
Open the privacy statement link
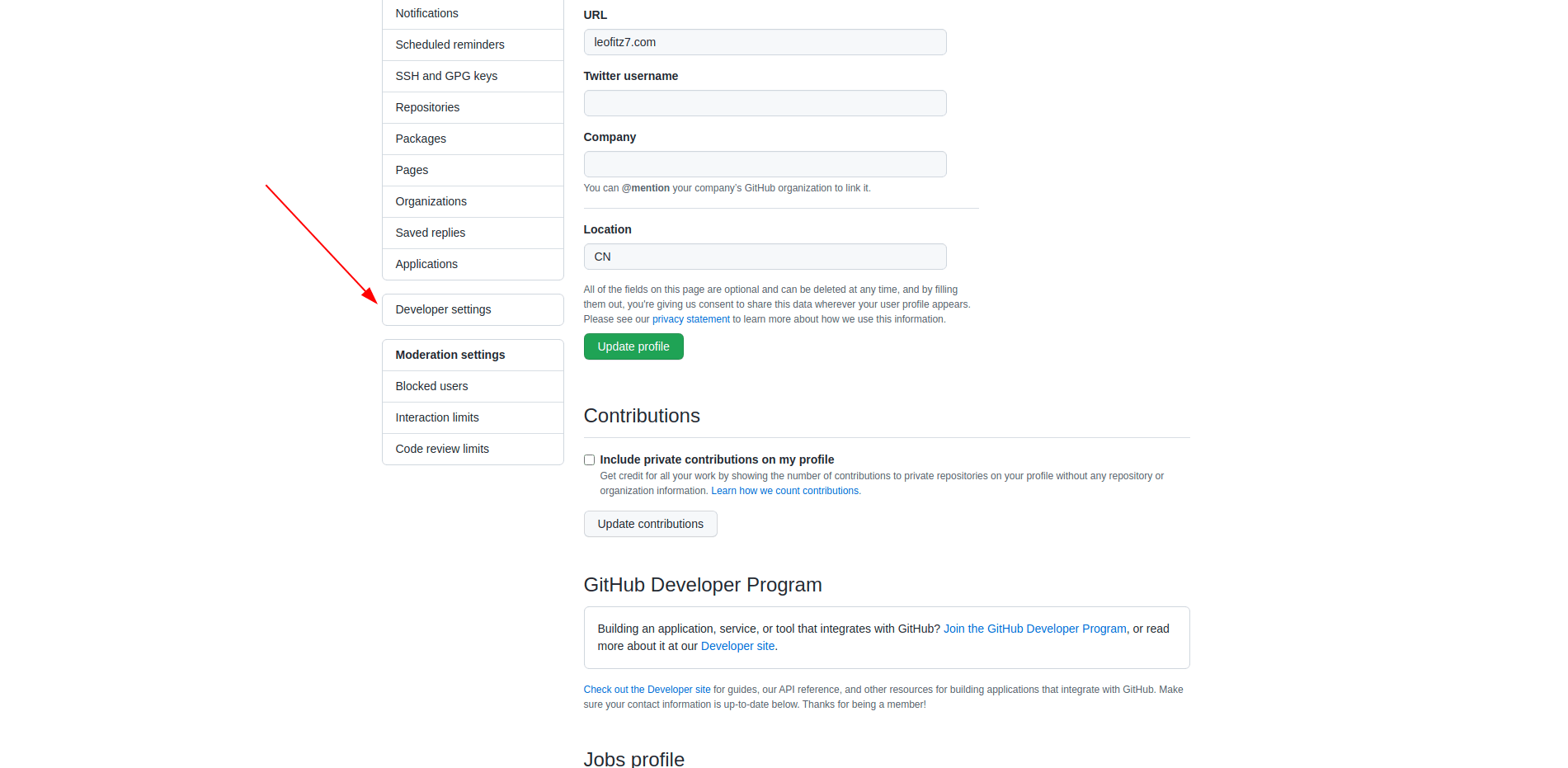(x=690, y=319)
